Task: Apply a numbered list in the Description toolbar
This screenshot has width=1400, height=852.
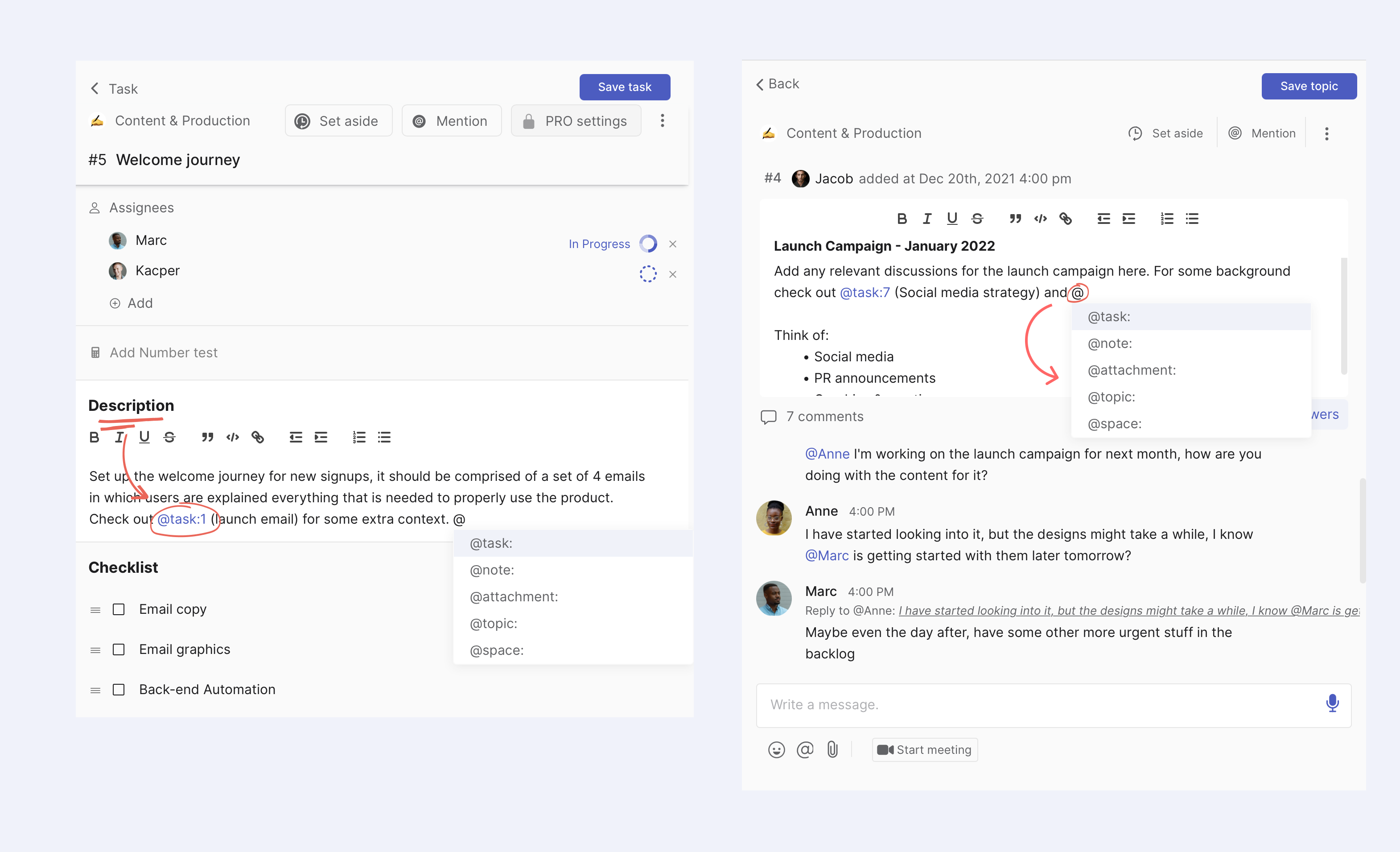Action: coord(358,437)
